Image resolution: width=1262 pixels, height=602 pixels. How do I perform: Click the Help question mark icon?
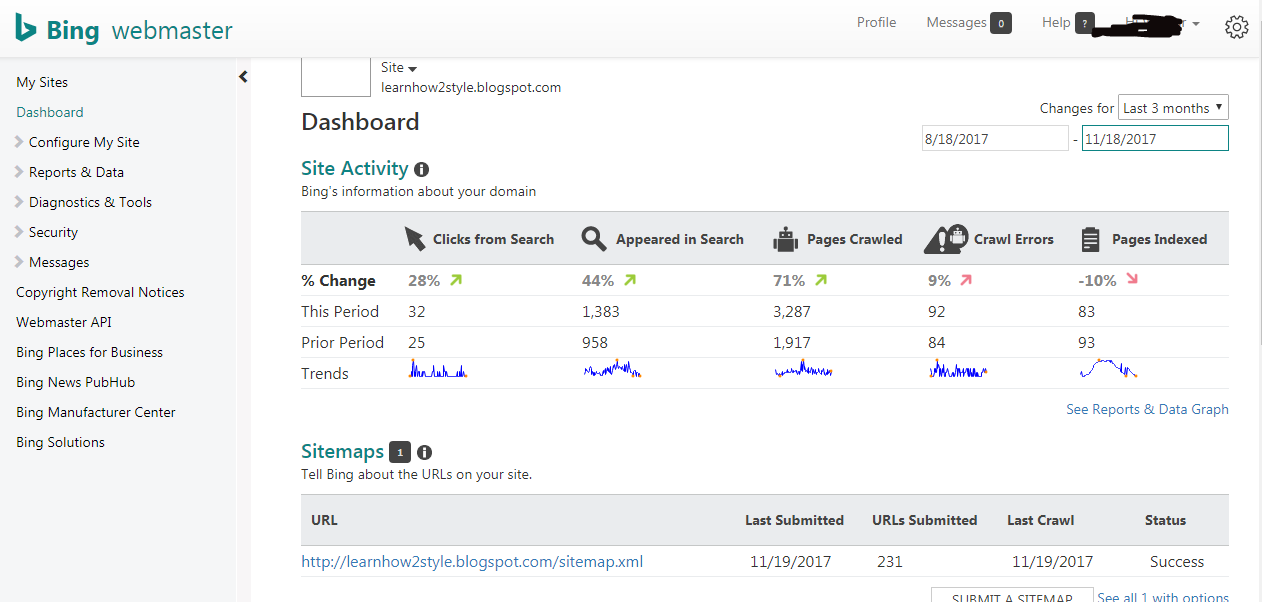1085,22
